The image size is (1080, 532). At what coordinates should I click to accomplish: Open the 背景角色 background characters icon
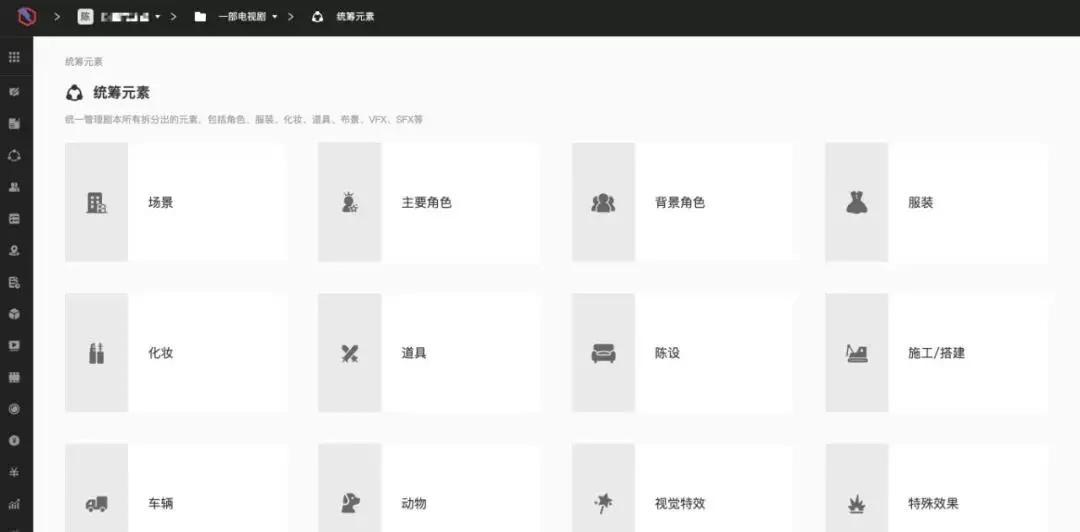click(603, 203)
